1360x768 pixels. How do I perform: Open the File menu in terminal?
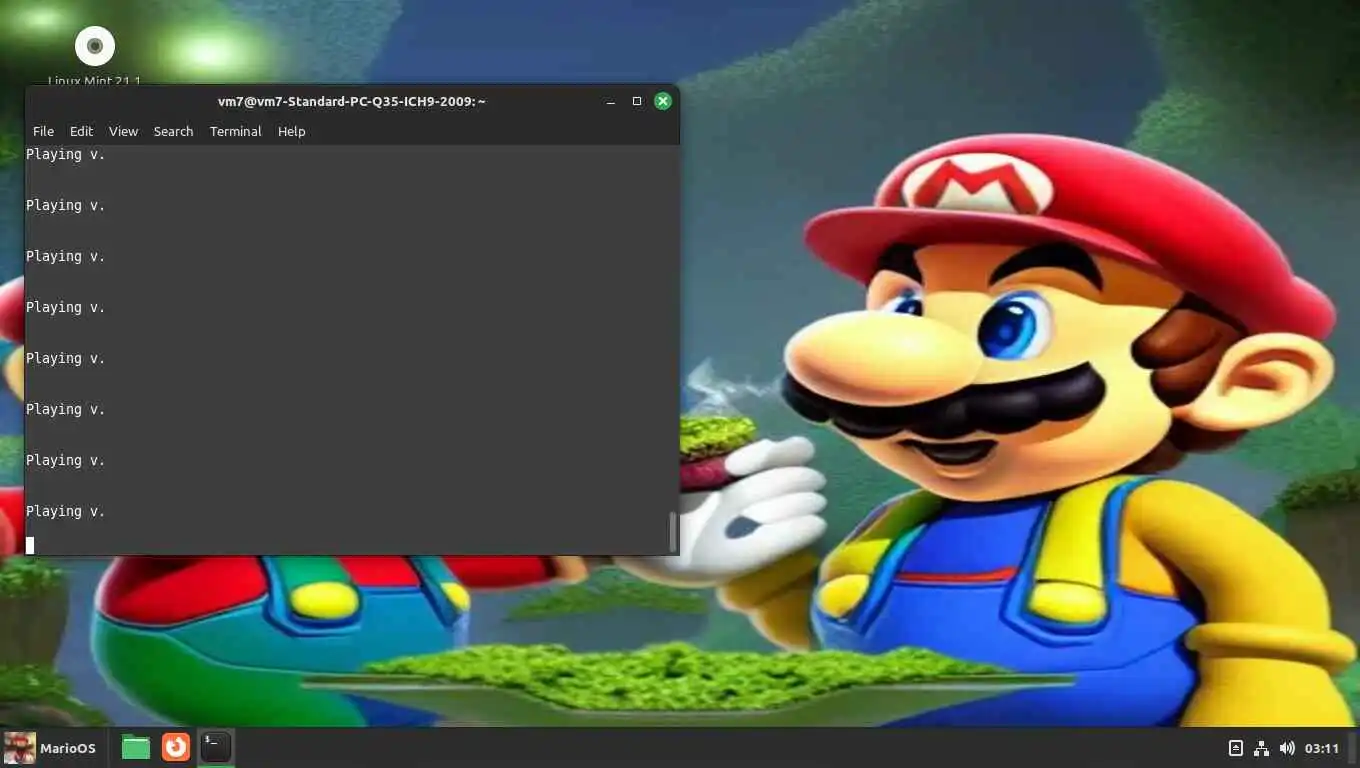43,131
